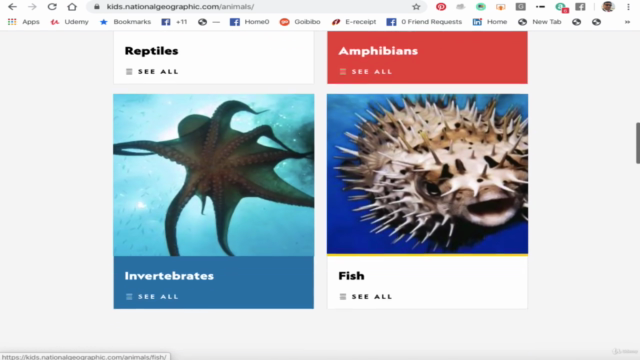Open the pufferfish Fish image

point(427,174)
